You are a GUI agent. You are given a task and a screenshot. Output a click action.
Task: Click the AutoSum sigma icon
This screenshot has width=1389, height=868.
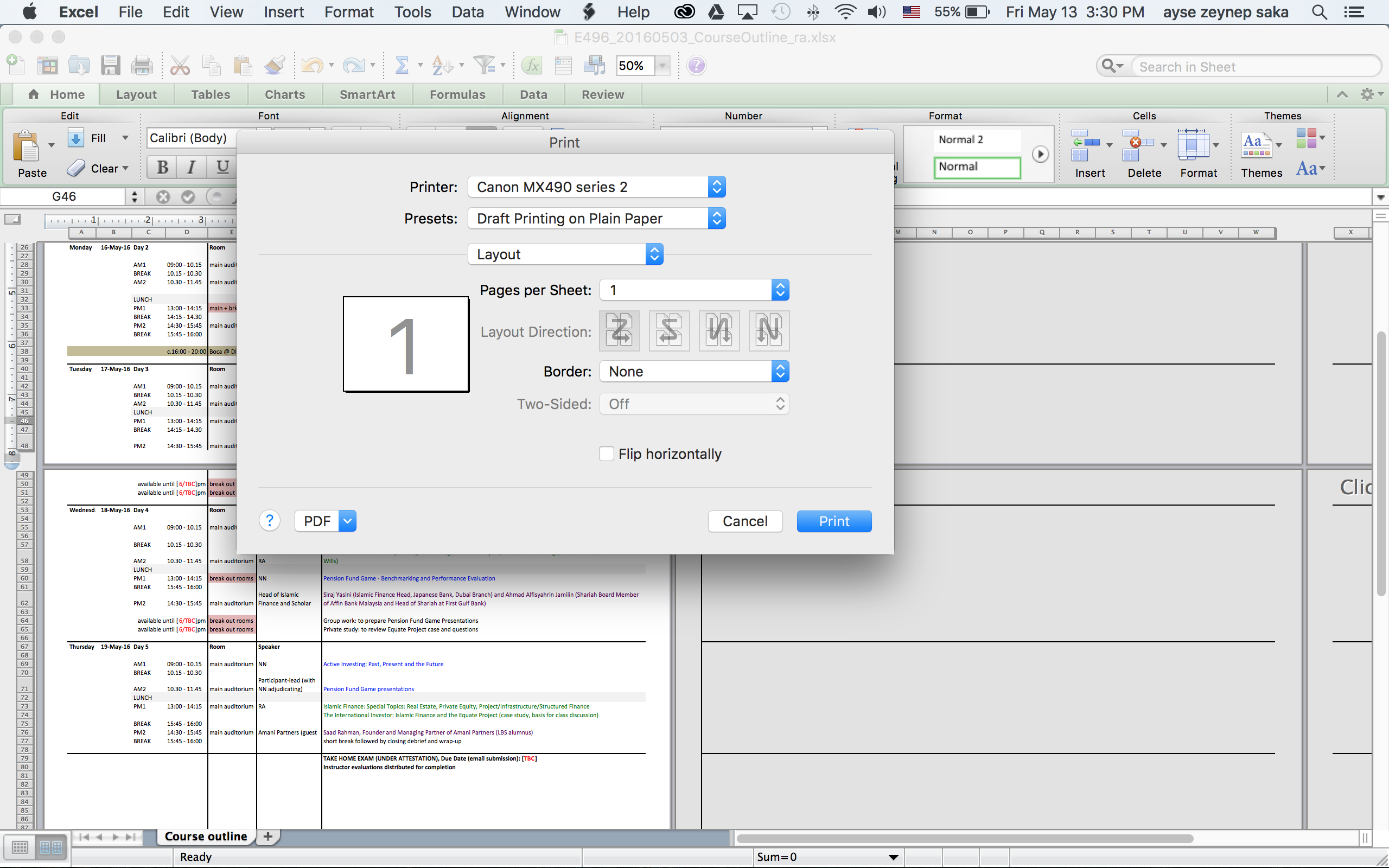402,66
